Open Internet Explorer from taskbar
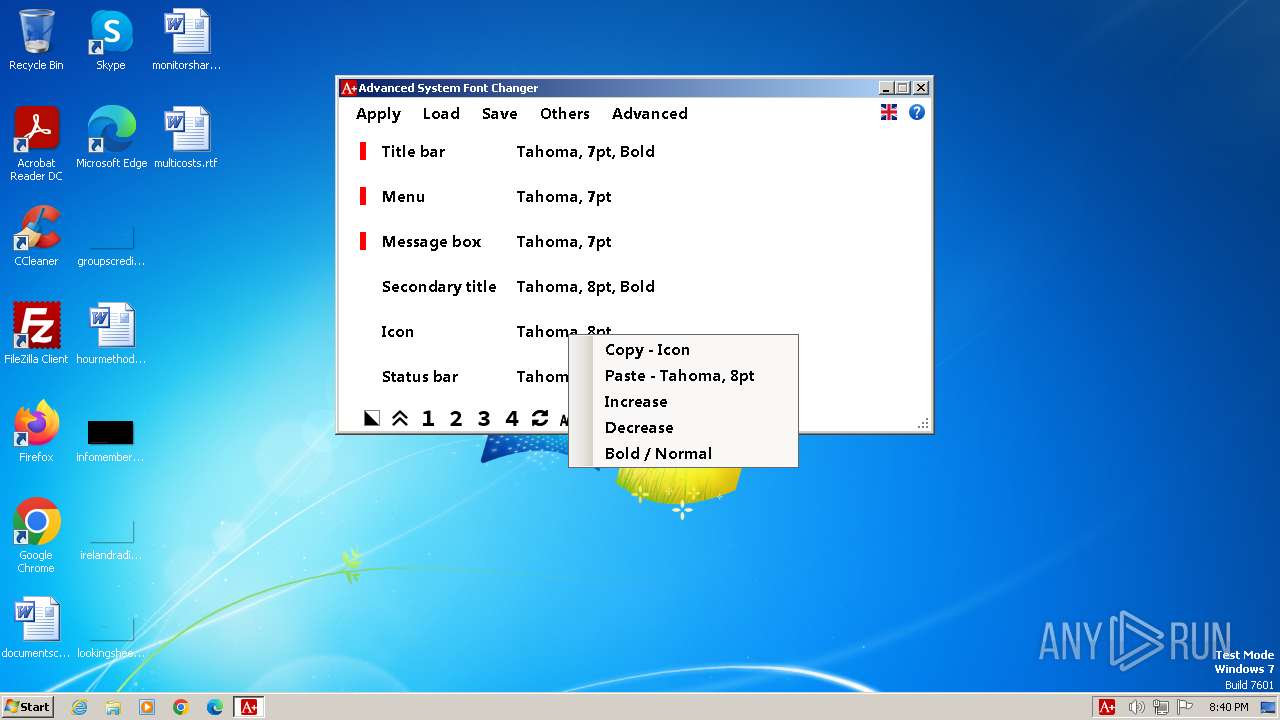Image resolution: width=1280 pixels, height=720 pixels. (79, 707)
